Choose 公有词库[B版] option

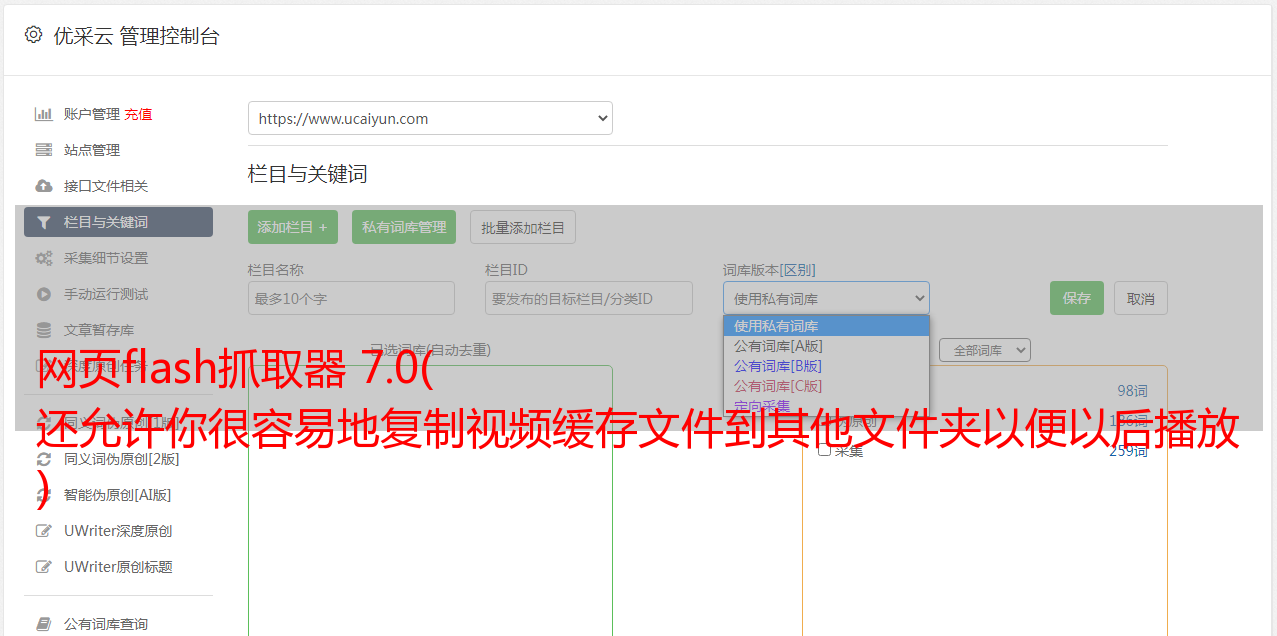tap(826, 366)
